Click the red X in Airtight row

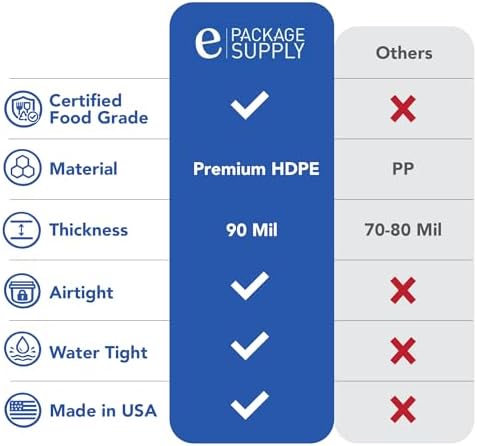point(403,290)
